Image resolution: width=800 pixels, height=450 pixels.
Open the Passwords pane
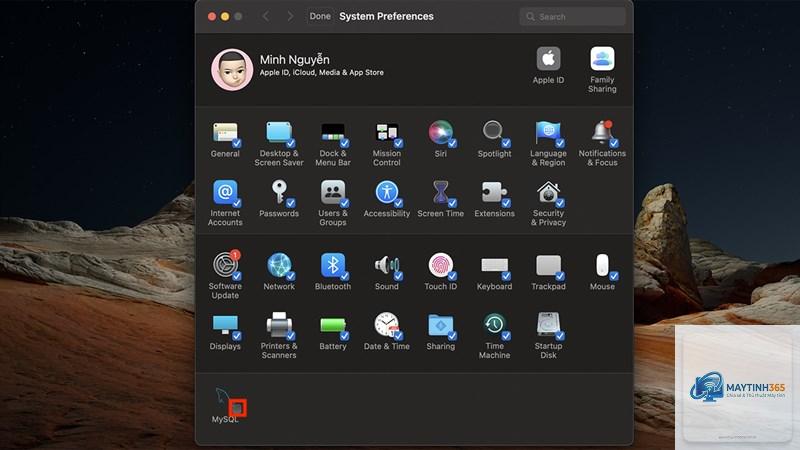click(279, 193)
